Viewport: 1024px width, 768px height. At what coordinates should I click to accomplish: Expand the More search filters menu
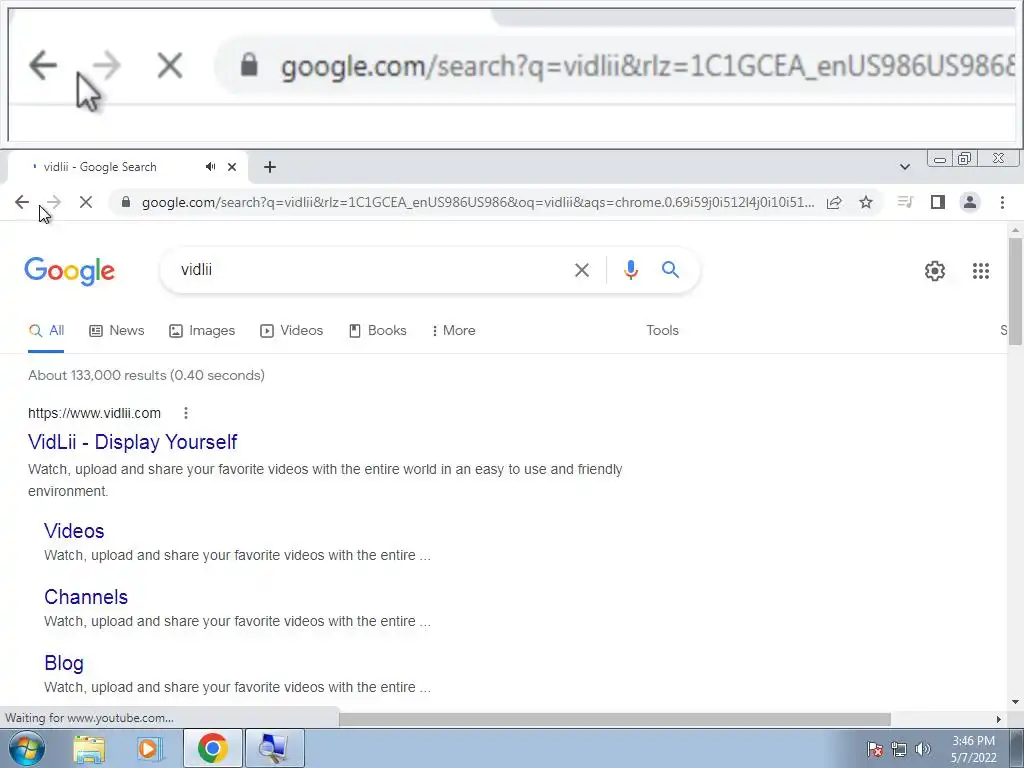click(454, 330)
